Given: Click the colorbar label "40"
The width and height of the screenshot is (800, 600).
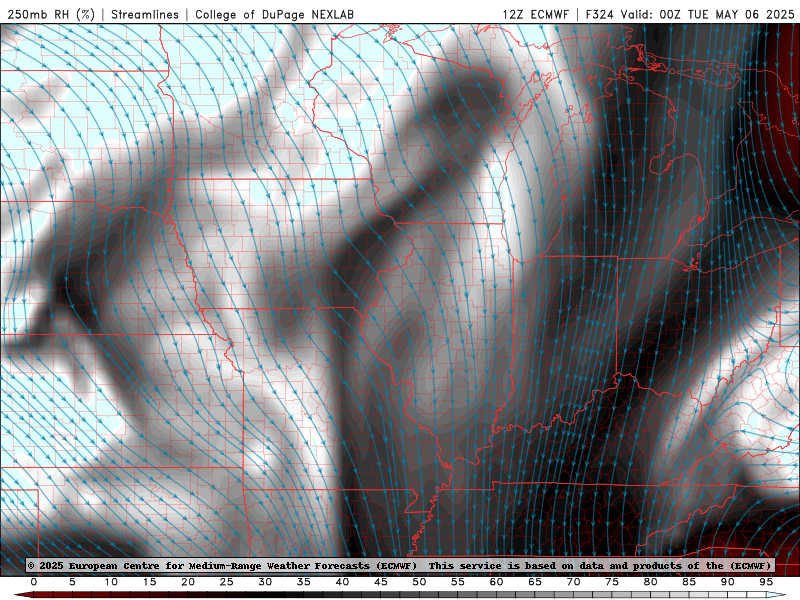Looking at the screenshot, I should pos(342,582).
